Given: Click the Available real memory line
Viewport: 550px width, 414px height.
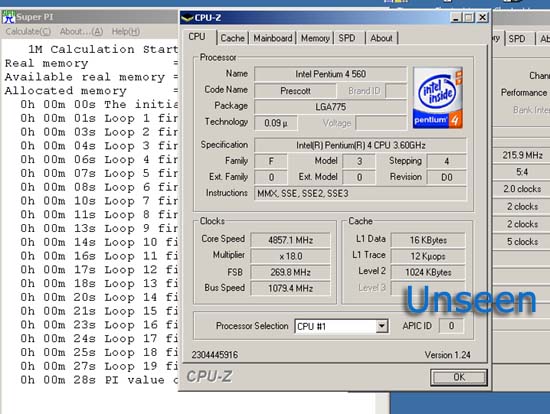Looking at the screenshot, I should tap(92, 77).
